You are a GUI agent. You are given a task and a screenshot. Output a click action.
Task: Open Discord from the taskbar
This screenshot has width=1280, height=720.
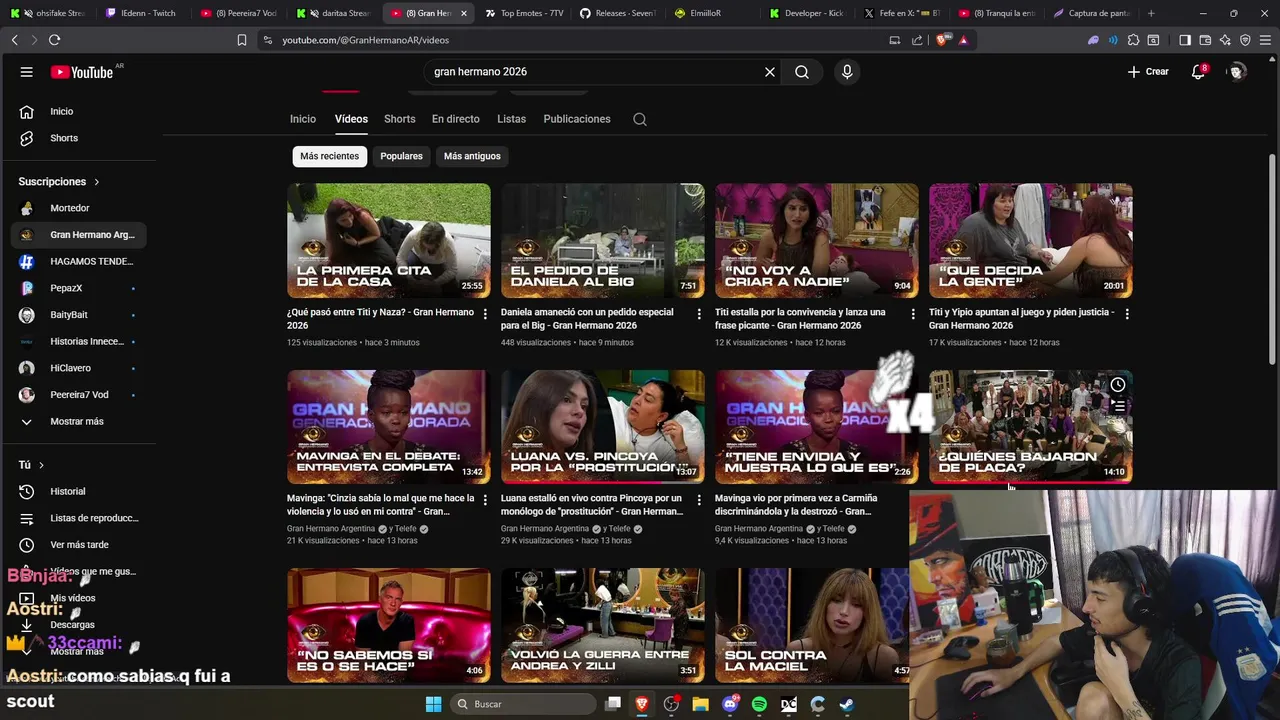(x=730, y=704)
